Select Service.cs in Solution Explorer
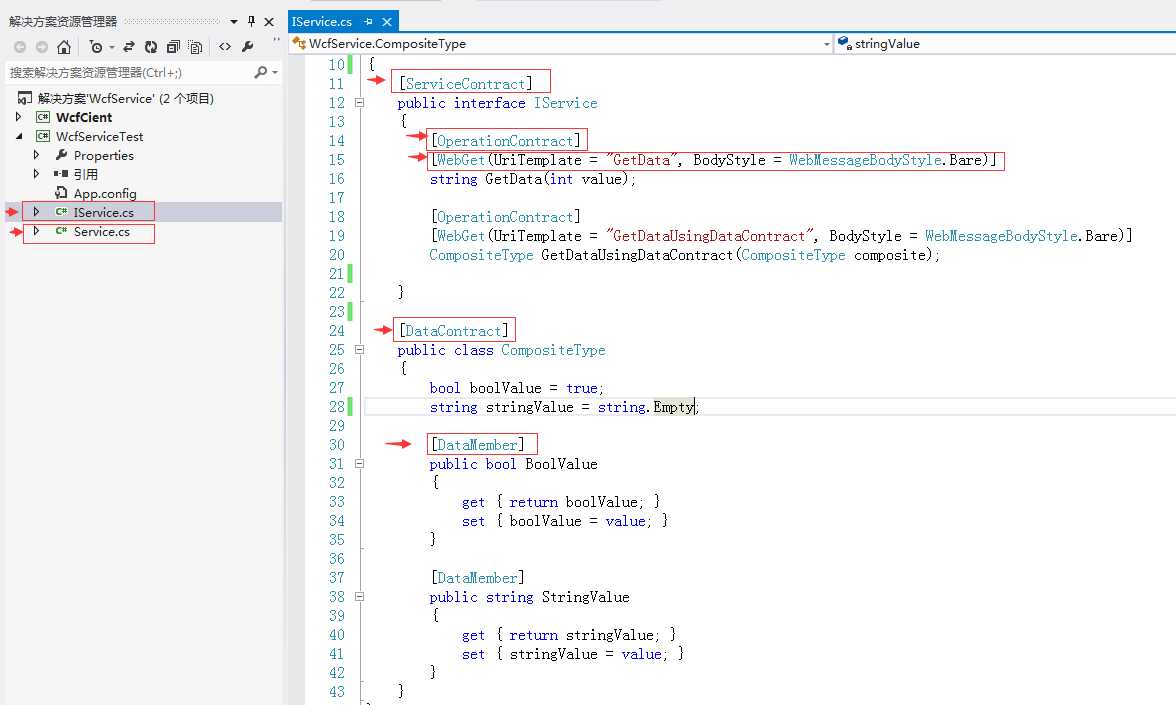The height and width of the screenshot is (705, 1176). 101,232
